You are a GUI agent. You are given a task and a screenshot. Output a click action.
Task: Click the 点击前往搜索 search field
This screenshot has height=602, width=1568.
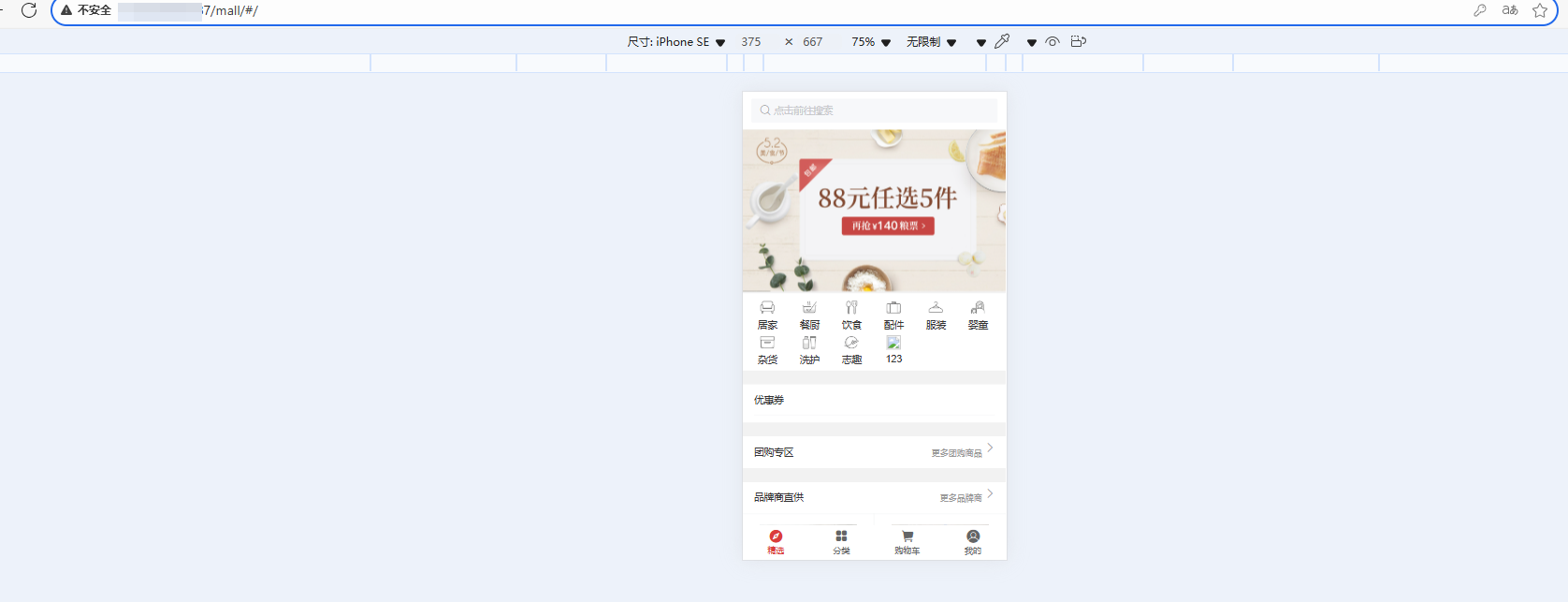point(874,110)
